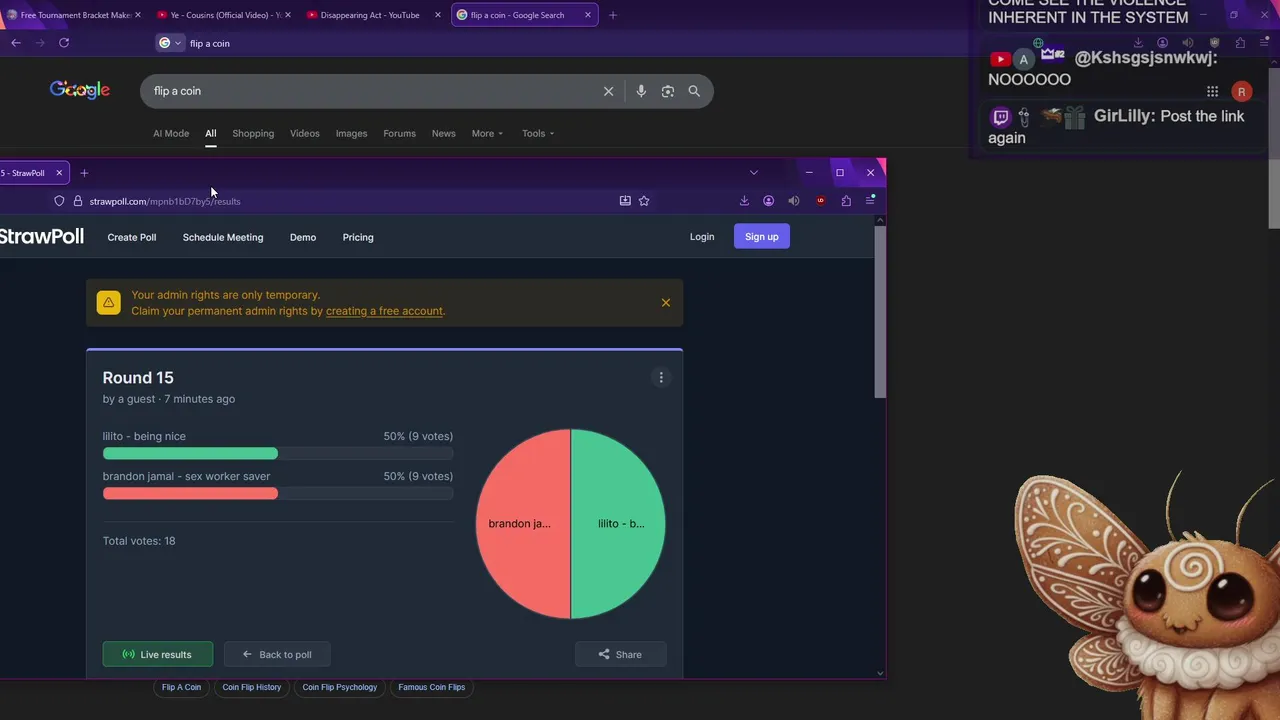
Task: Click the Google logo
Action: point(80,90)
